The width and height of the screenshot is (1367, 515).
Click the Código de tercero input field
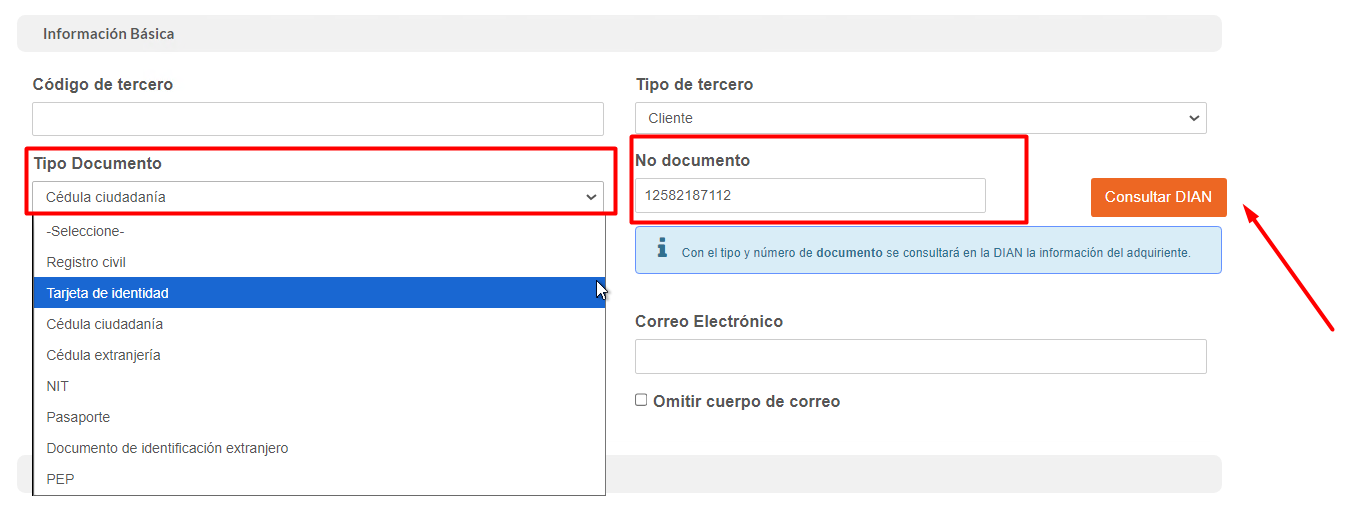point(317,119)
